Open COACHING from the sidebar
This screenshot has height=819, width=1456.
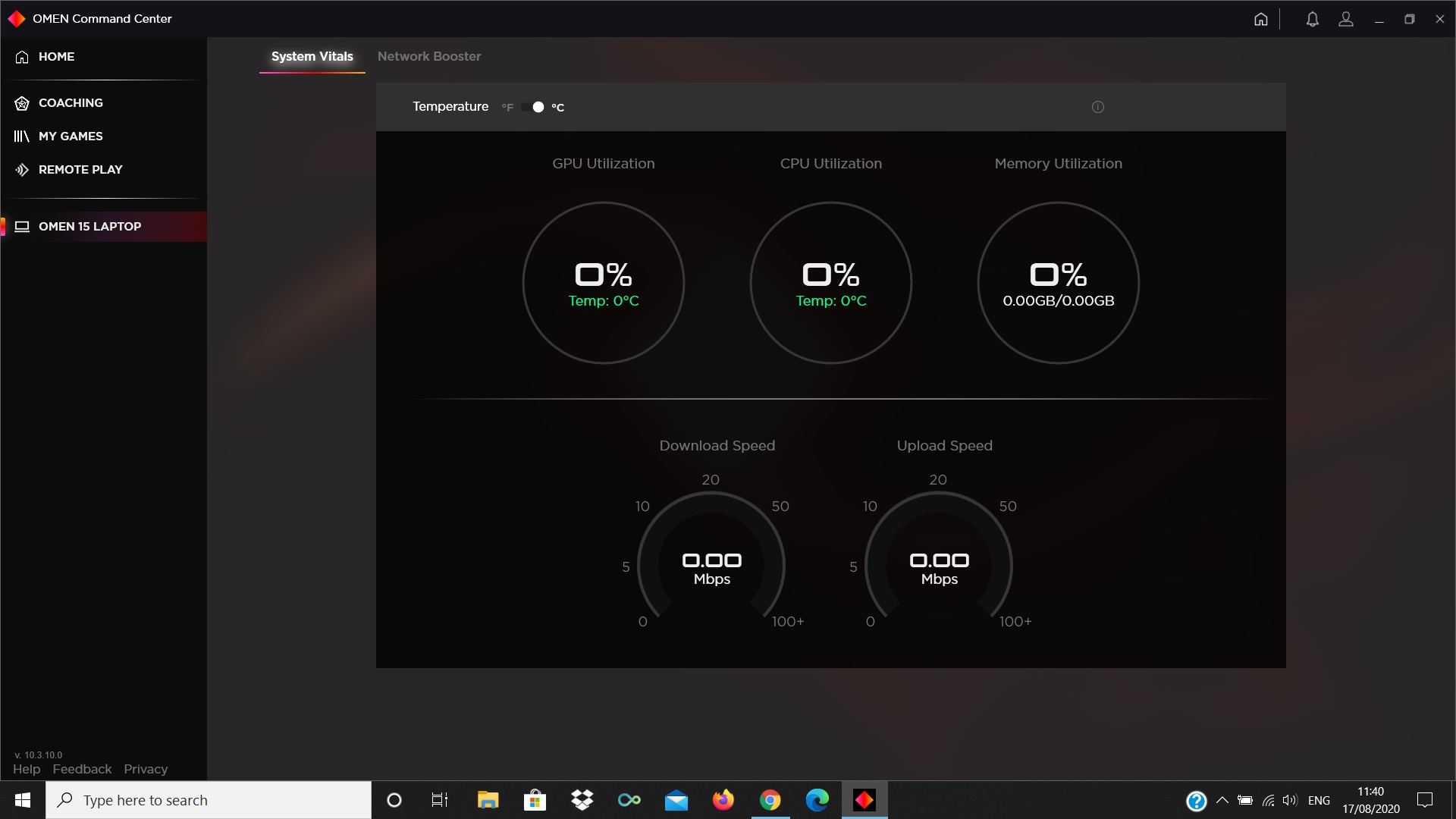coord(71,102)
